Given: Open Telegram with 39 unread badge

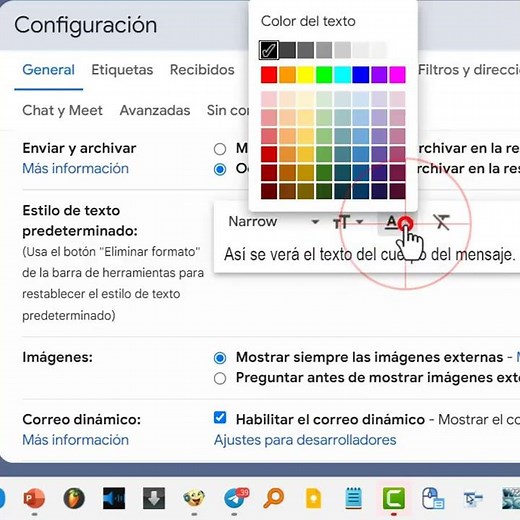Looking at the screenshot, I should [235, 498].
